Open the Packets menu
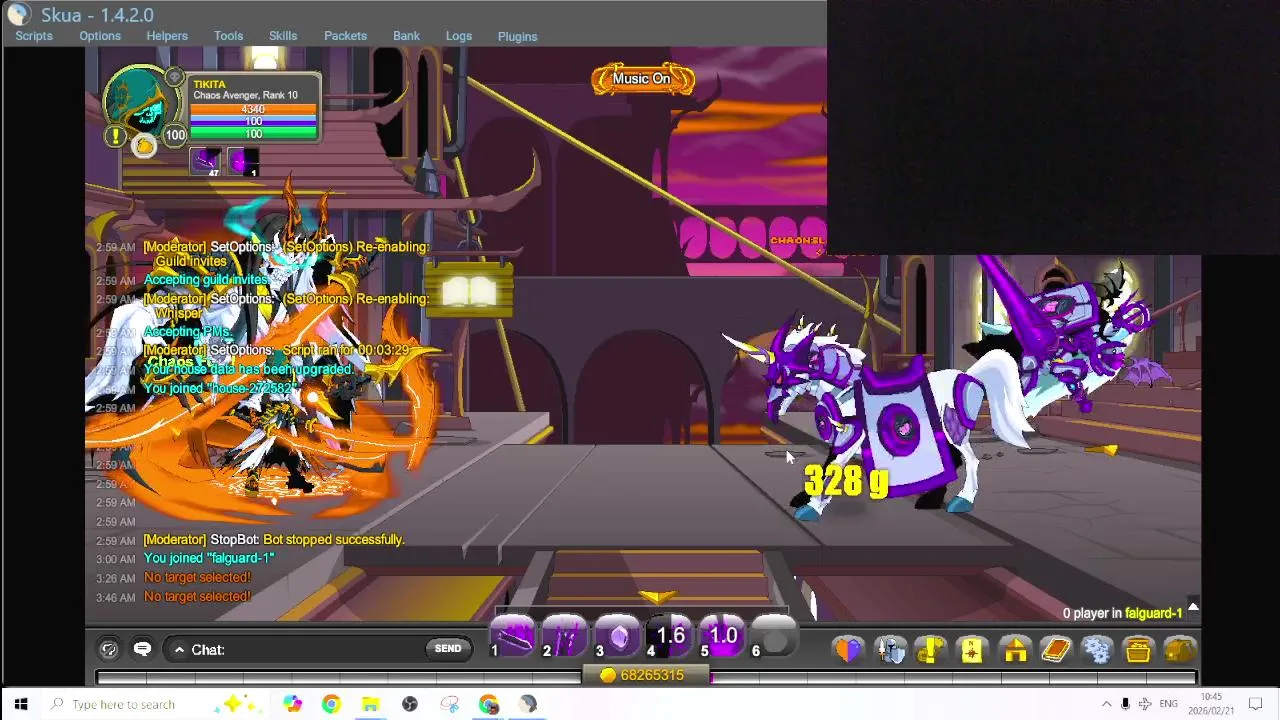 [345, 36]
